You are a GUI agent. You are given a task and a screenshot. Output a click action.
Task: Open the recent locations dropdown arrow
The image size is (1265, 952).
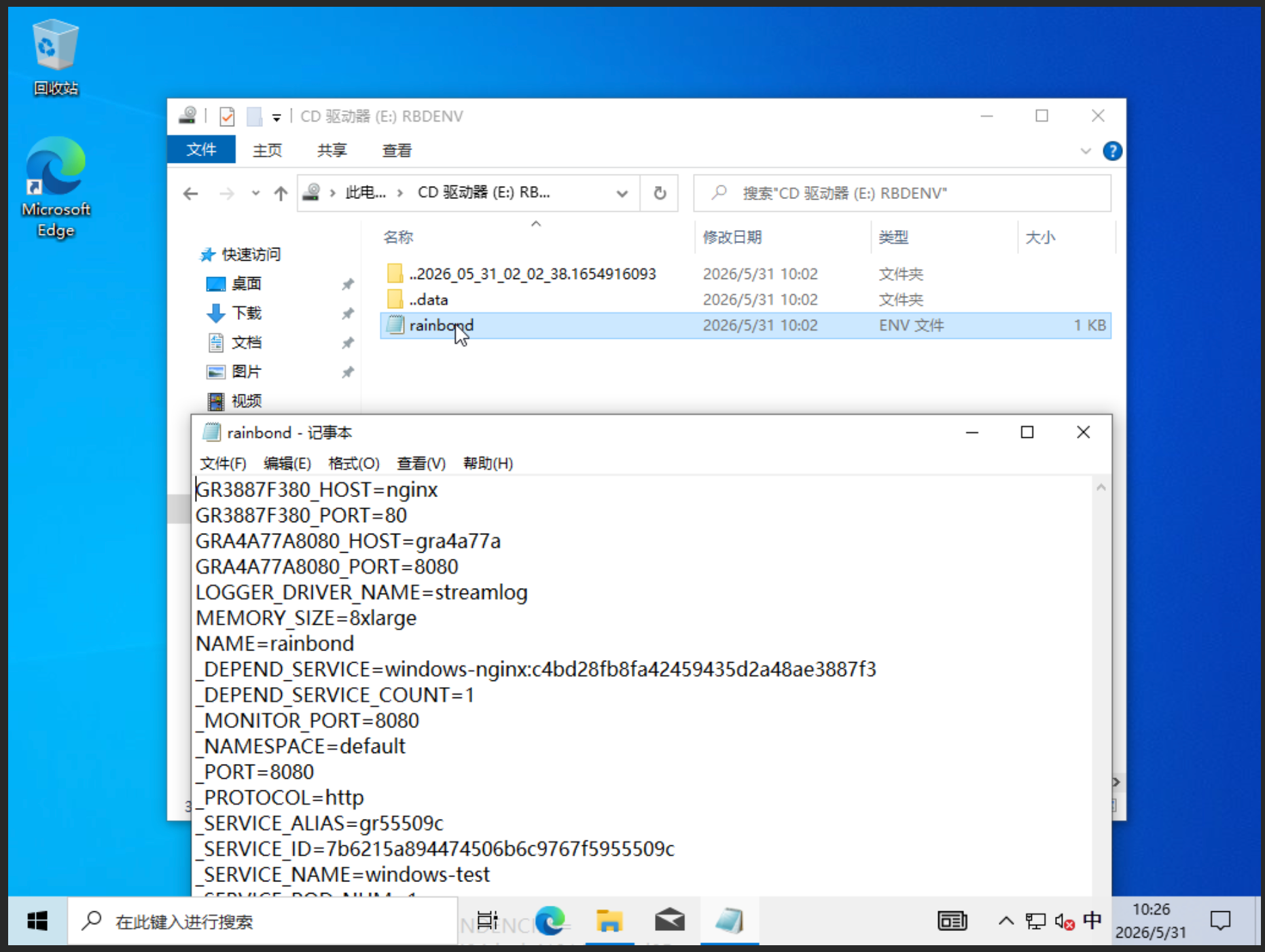pos(255,194)
